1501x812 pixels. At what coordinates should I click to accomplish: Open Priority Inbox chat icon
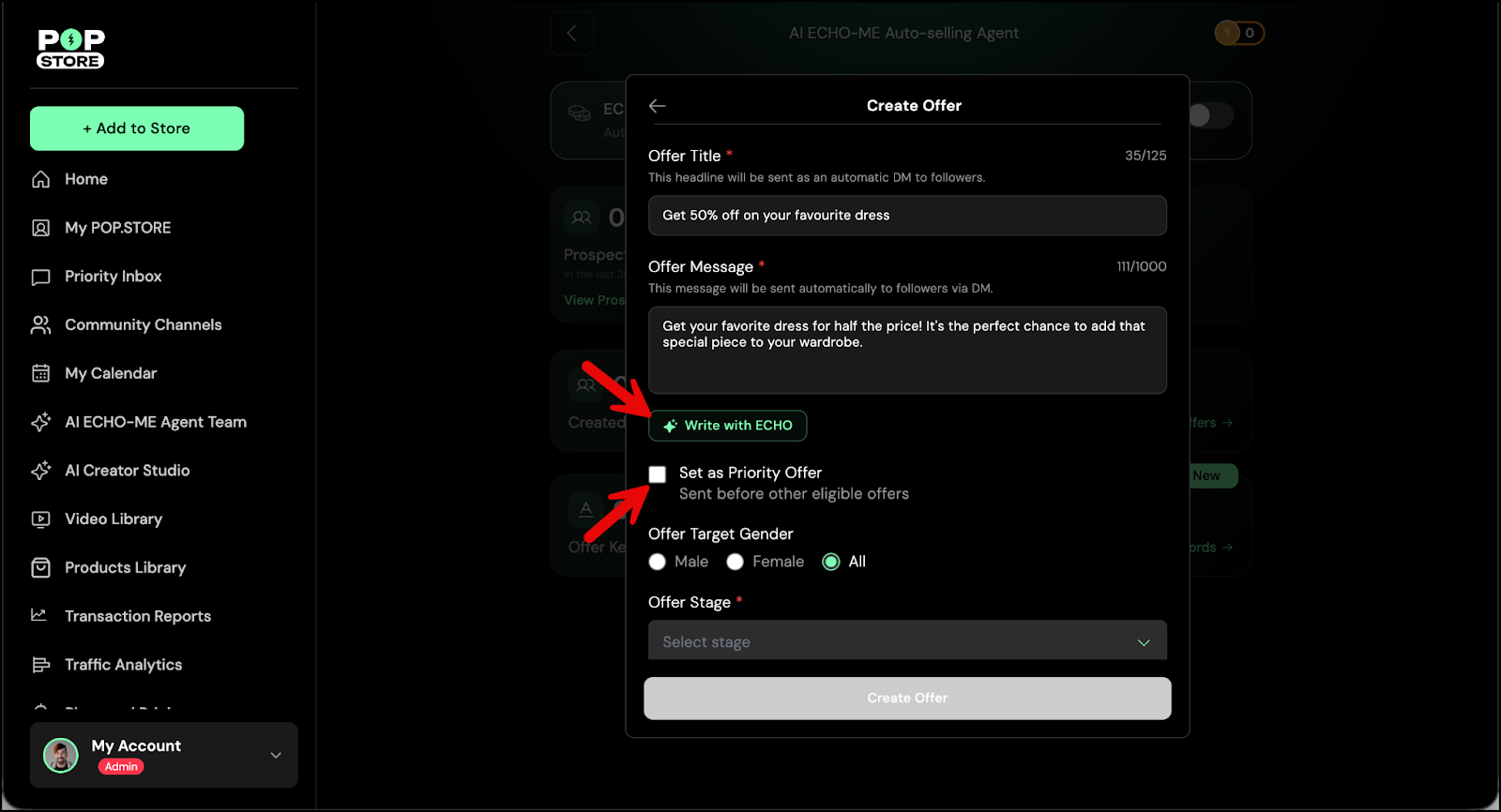coord(41,277)
